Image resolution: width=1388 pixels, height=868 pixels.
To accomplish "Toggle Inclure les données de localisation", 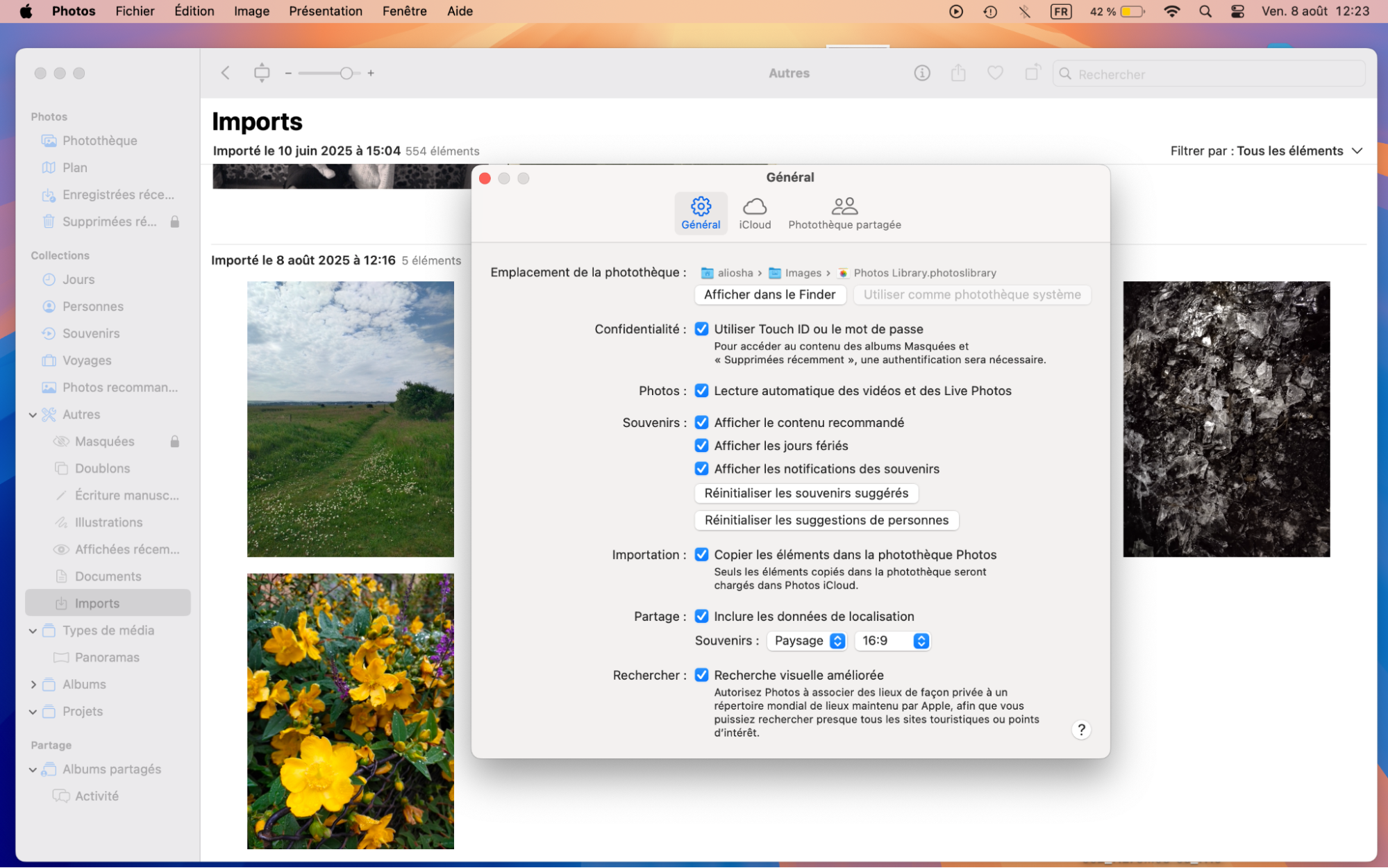I will point(701,616).
